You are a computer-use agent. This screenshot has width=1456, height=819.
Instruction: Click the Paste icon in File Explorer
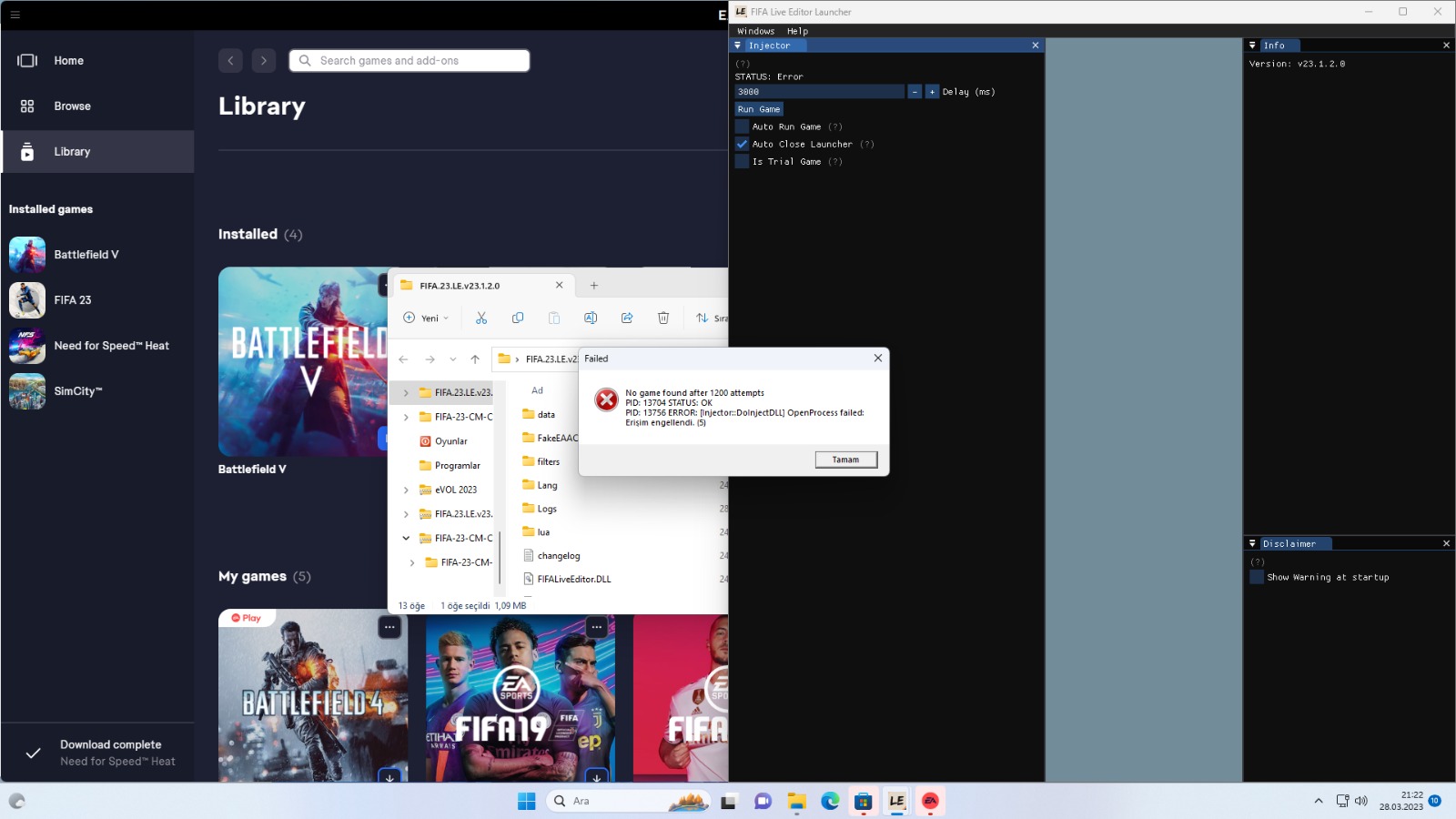pyautogui.click(x=554, y=318)
